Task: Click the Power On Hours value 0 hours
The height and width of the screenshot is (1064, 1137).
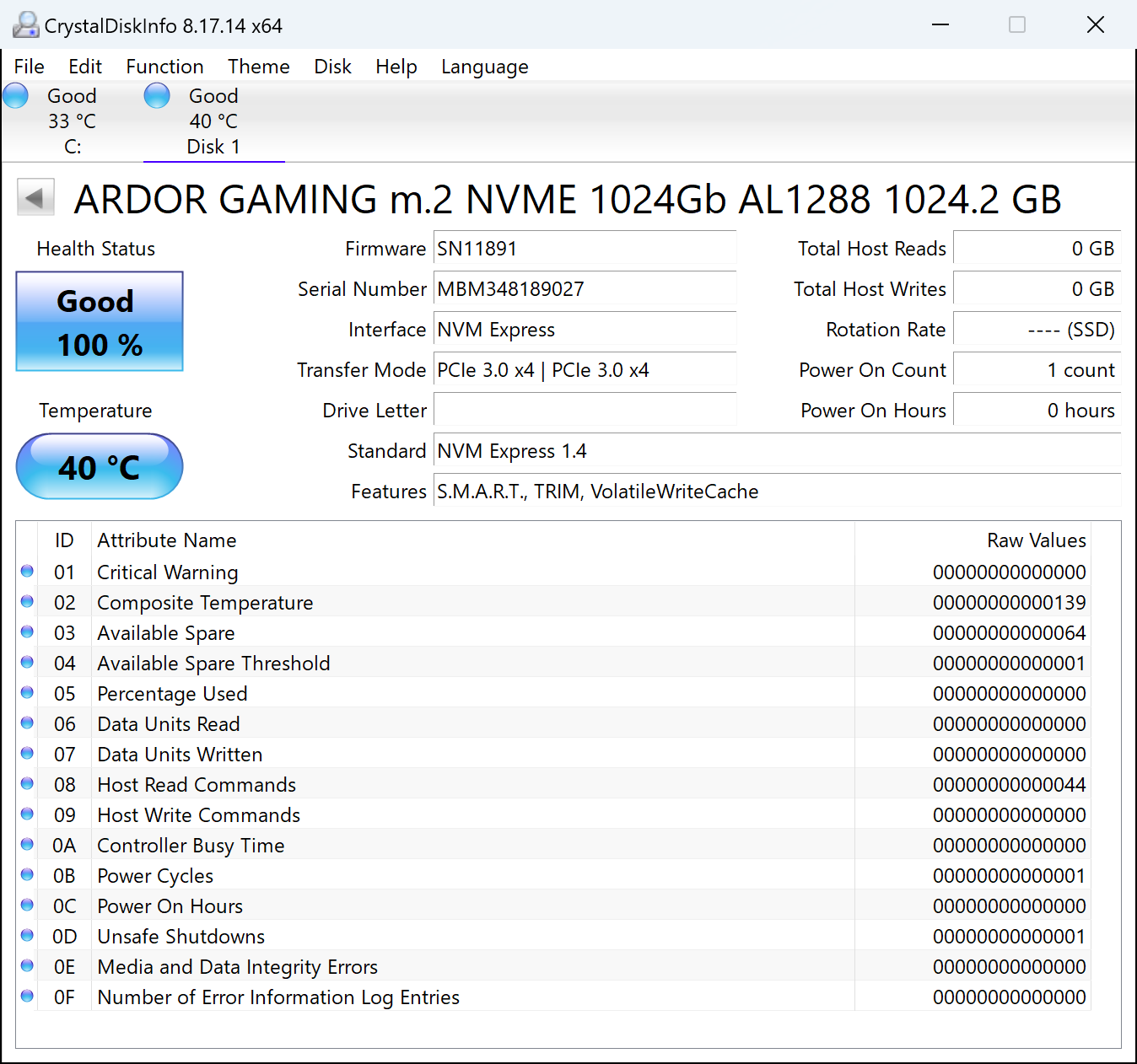Action: pos(1037,411)
